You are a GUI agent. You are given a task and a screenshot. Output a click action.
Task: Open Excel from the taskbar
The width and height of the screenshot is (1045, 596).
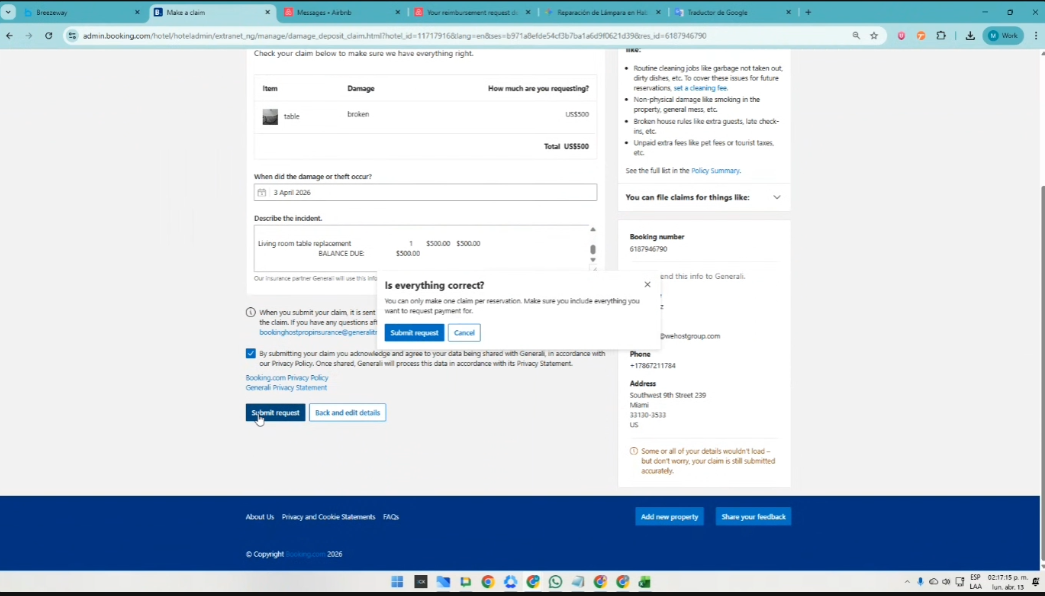pyautogui.click(x=644, y=582)
